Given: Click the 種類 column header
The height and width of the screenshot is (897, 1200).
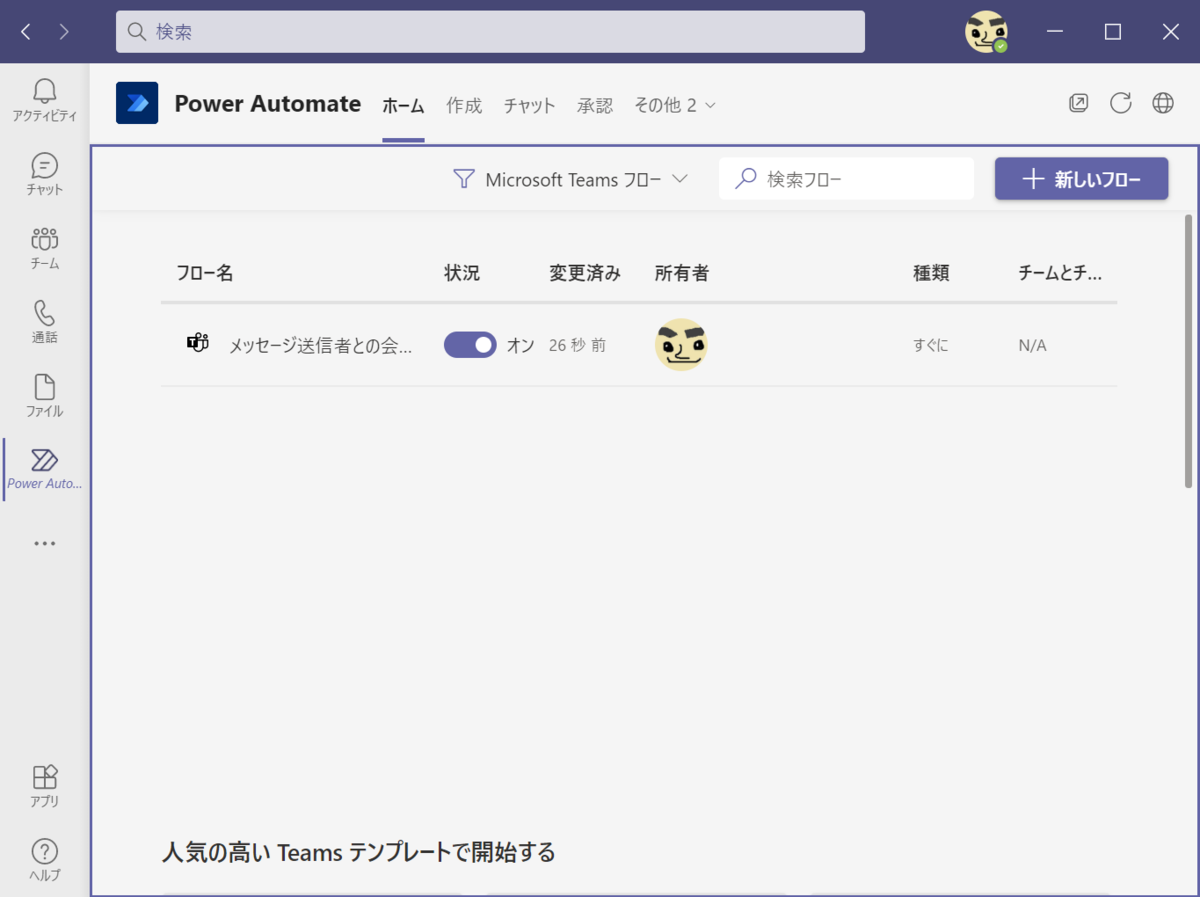Looking at the screenshot, I should [x=931, y=273].
